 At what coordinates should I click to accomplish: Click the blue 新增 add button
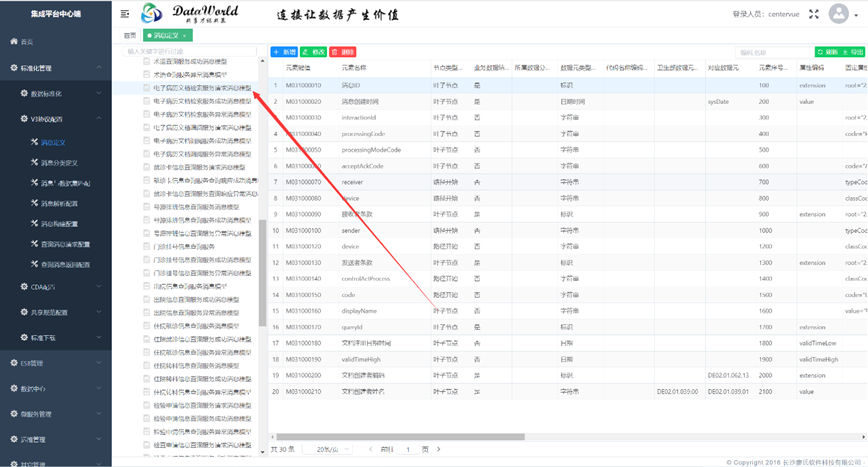284,52
